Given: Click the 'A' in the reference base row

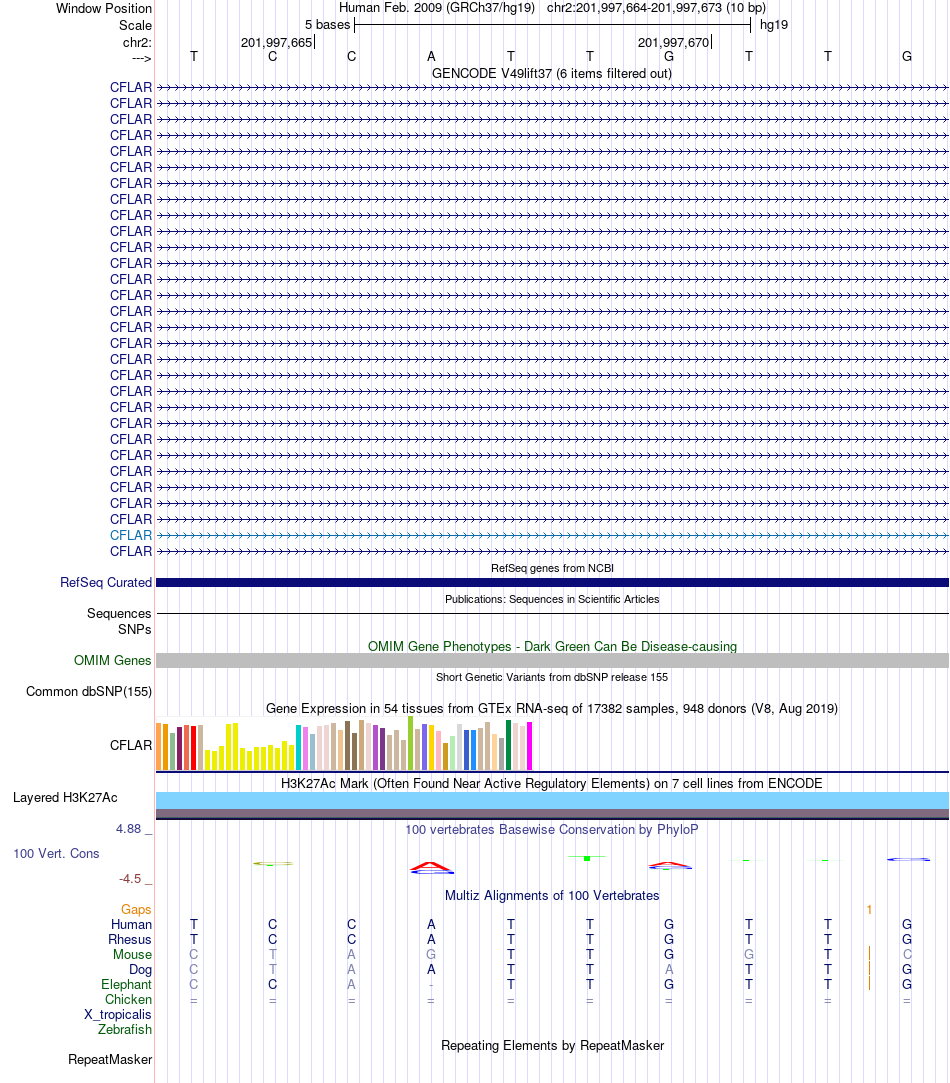Looking at the screenshot, I should click(x=431, y=57).
